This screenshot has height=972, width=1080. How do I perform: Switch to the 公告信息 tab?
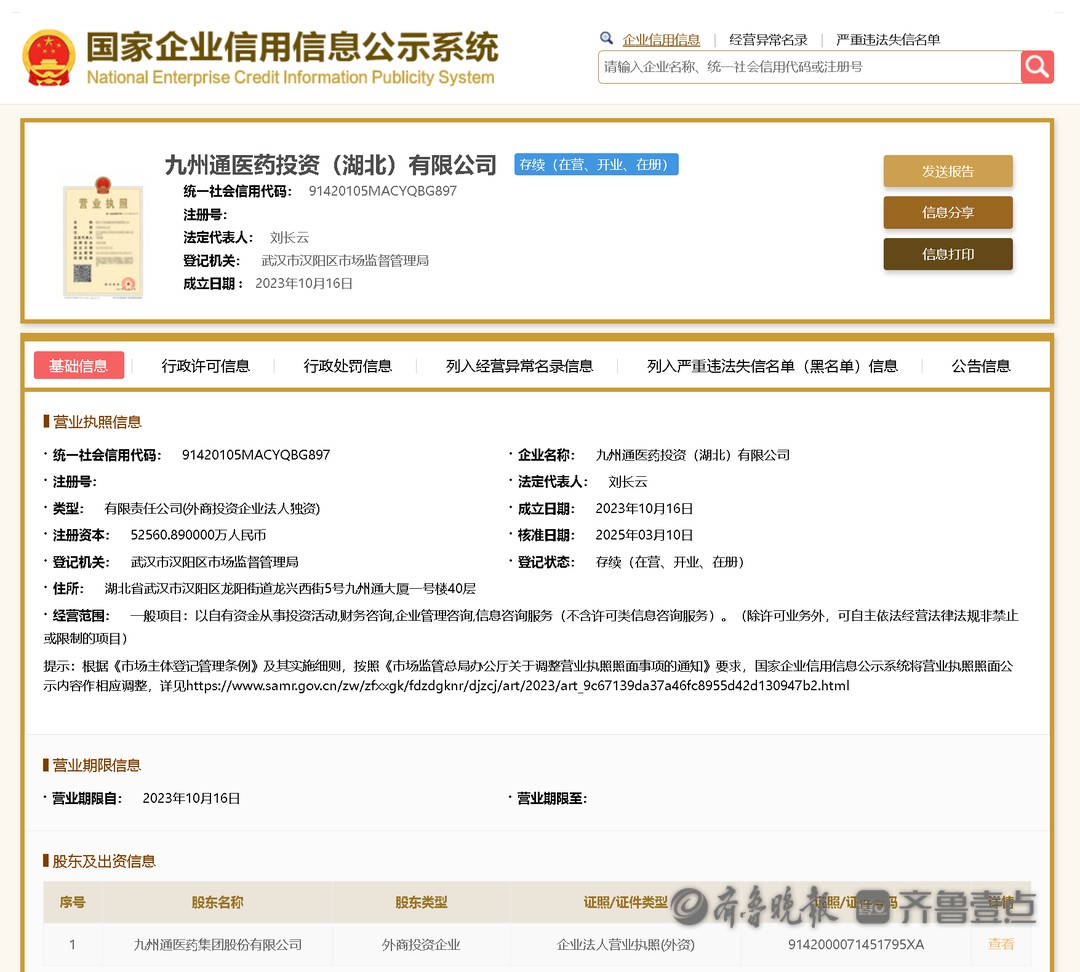click(x=981, y=366)
